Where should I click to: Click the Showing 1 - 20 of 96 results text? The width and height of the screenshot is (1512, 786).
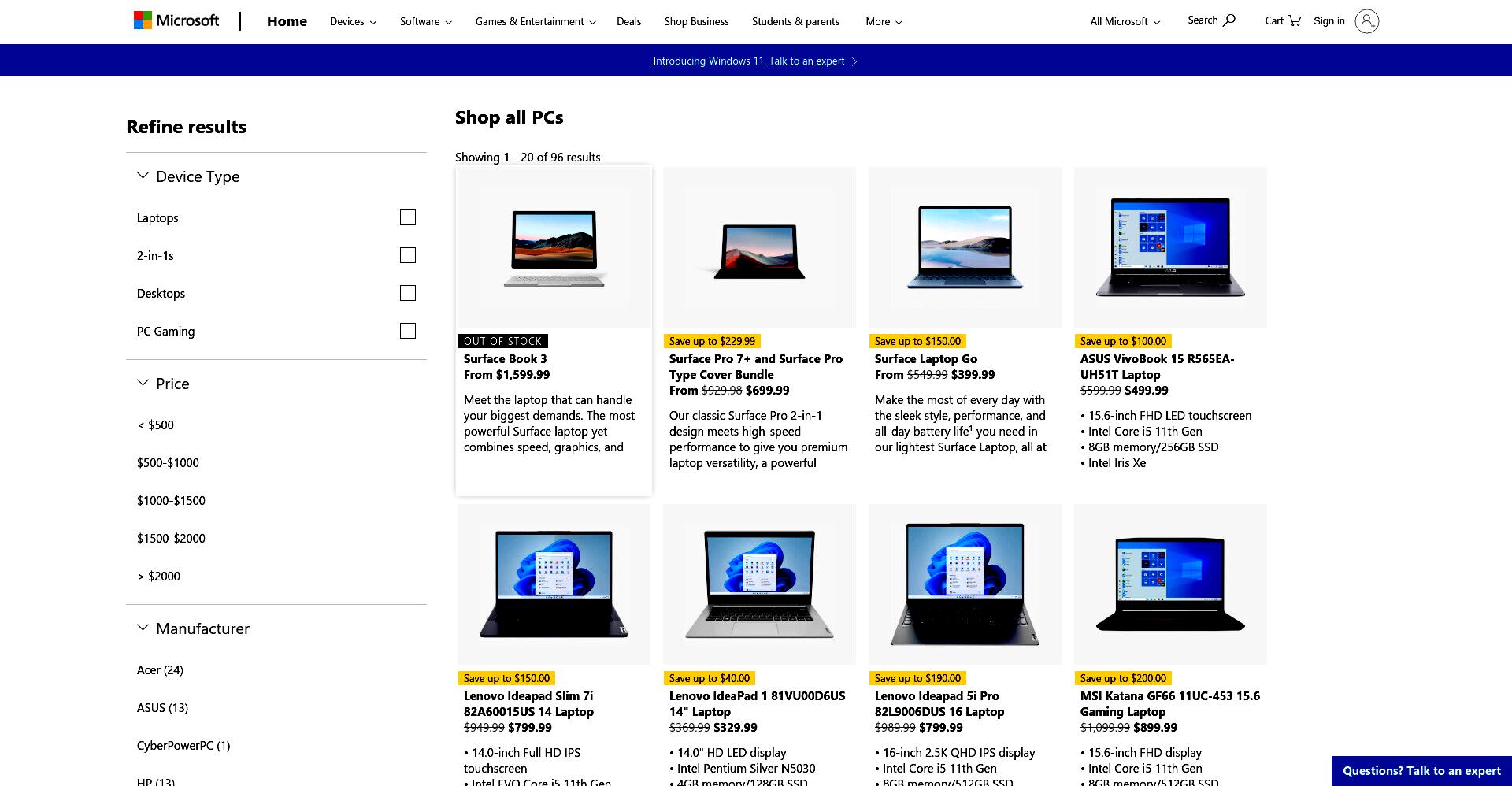click(x=528, y=157)
